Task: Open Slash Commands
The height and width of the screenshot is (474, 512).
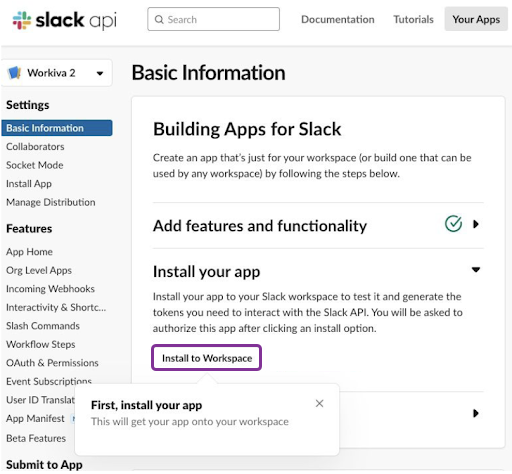Action: (x=43, y=326)
